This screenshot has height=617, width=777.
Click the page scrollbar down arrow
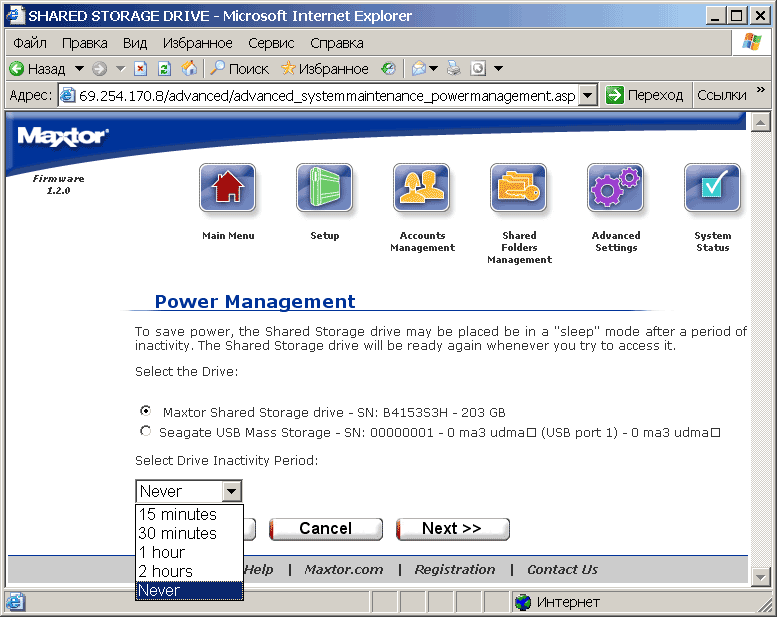pos(761,576)
